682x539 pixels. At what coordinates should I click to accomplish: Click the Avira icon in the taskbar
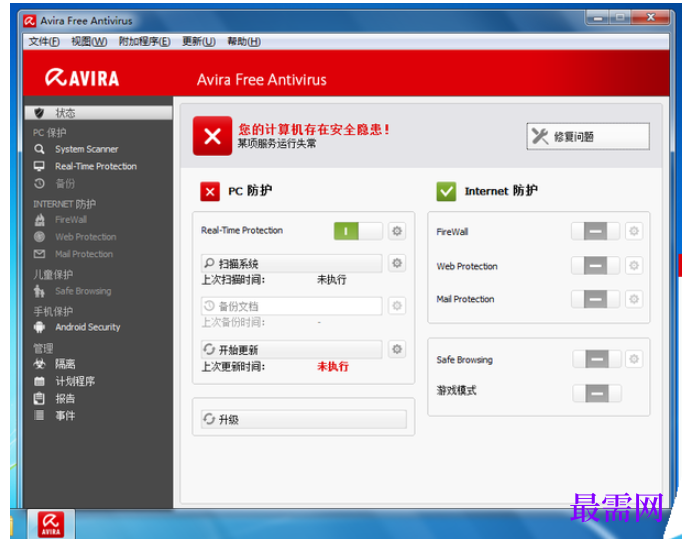click(x=51, y=524)
